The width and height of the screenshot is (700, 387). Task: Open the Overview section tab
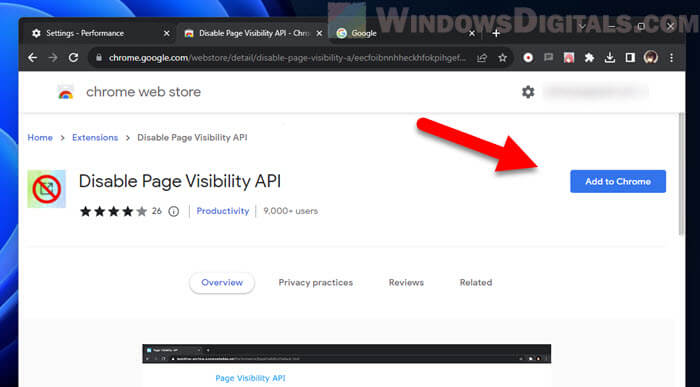(222, 283)
